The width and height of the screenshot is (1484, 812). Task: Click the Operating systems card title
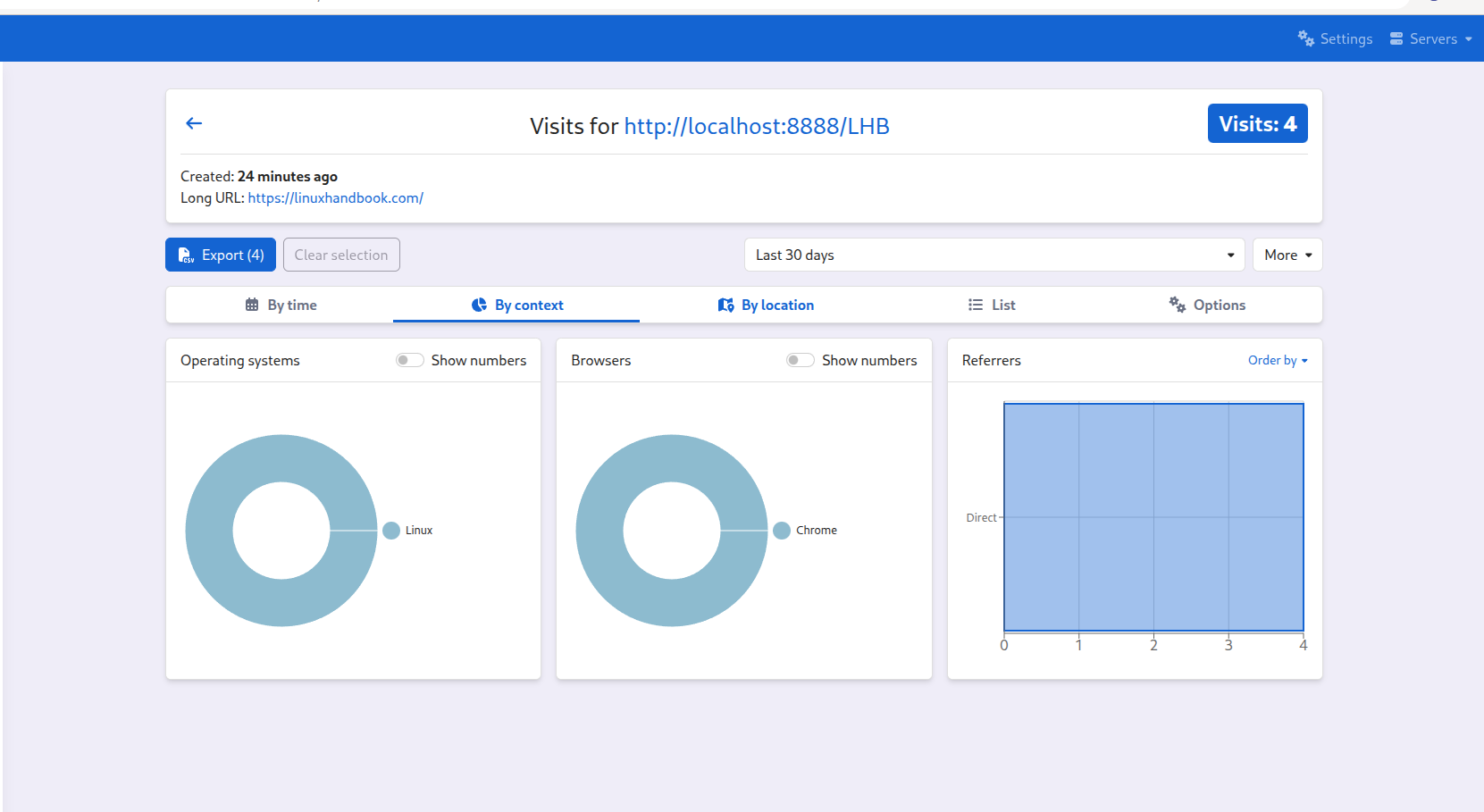(240, 360)
